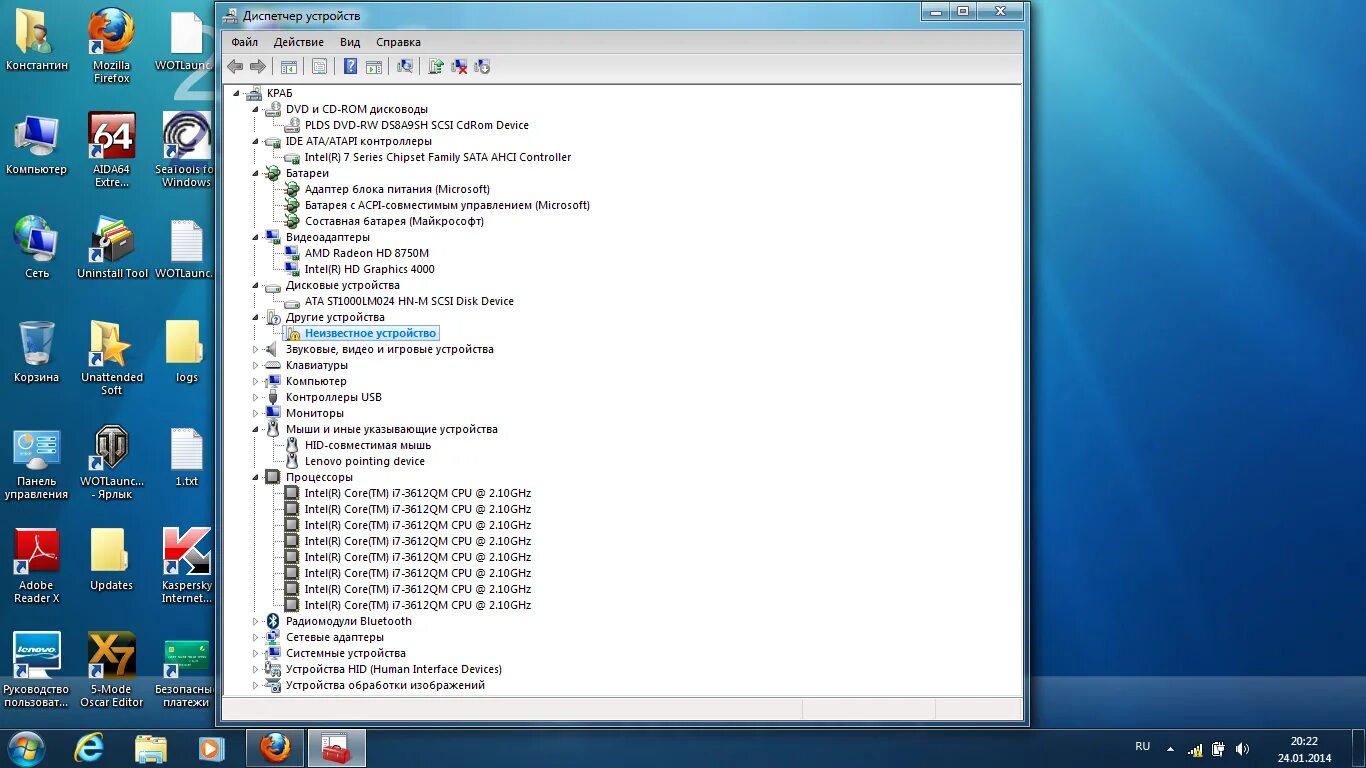
Task: Select the Adobe Reader X desktop shortcut
Action: point(38,566)
